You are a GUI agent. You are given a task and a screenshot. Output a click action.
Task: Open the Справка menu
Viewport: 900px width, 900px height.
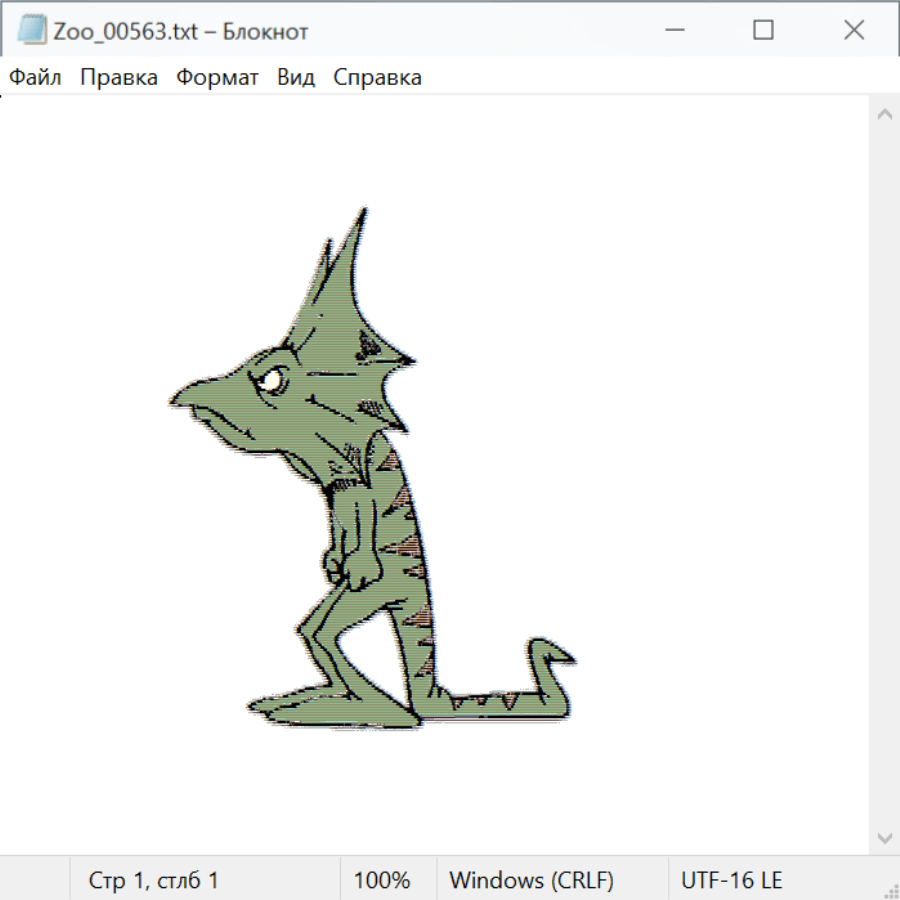click(x=377, y=78)
